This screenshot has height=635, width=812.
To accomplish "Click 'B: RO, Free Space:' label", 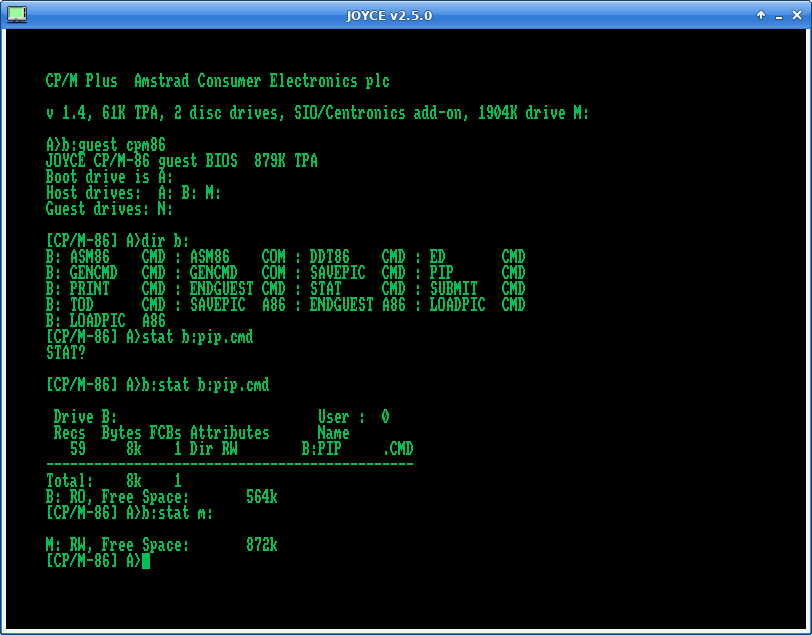I will tap(118, 497).
